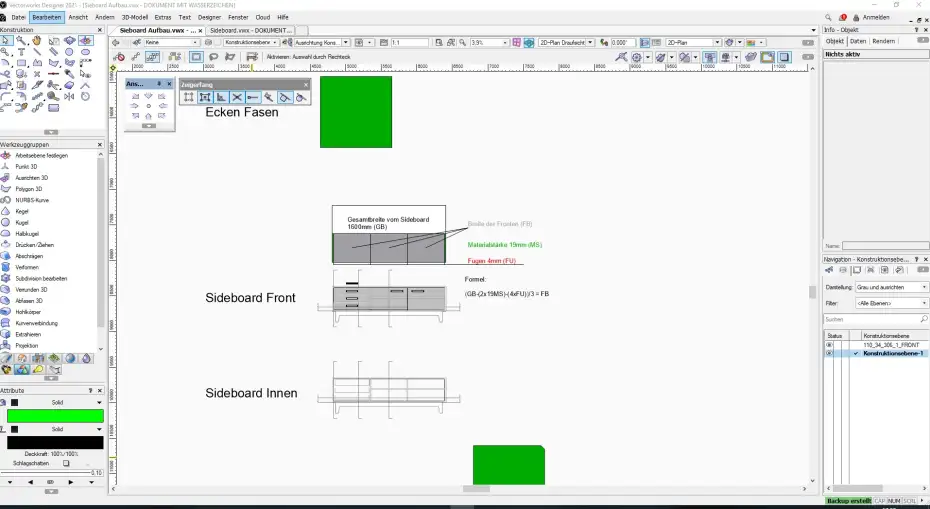Click the notification alert icon
The image size is (930, 509).
pyautogui.click(x=843, y=18)
